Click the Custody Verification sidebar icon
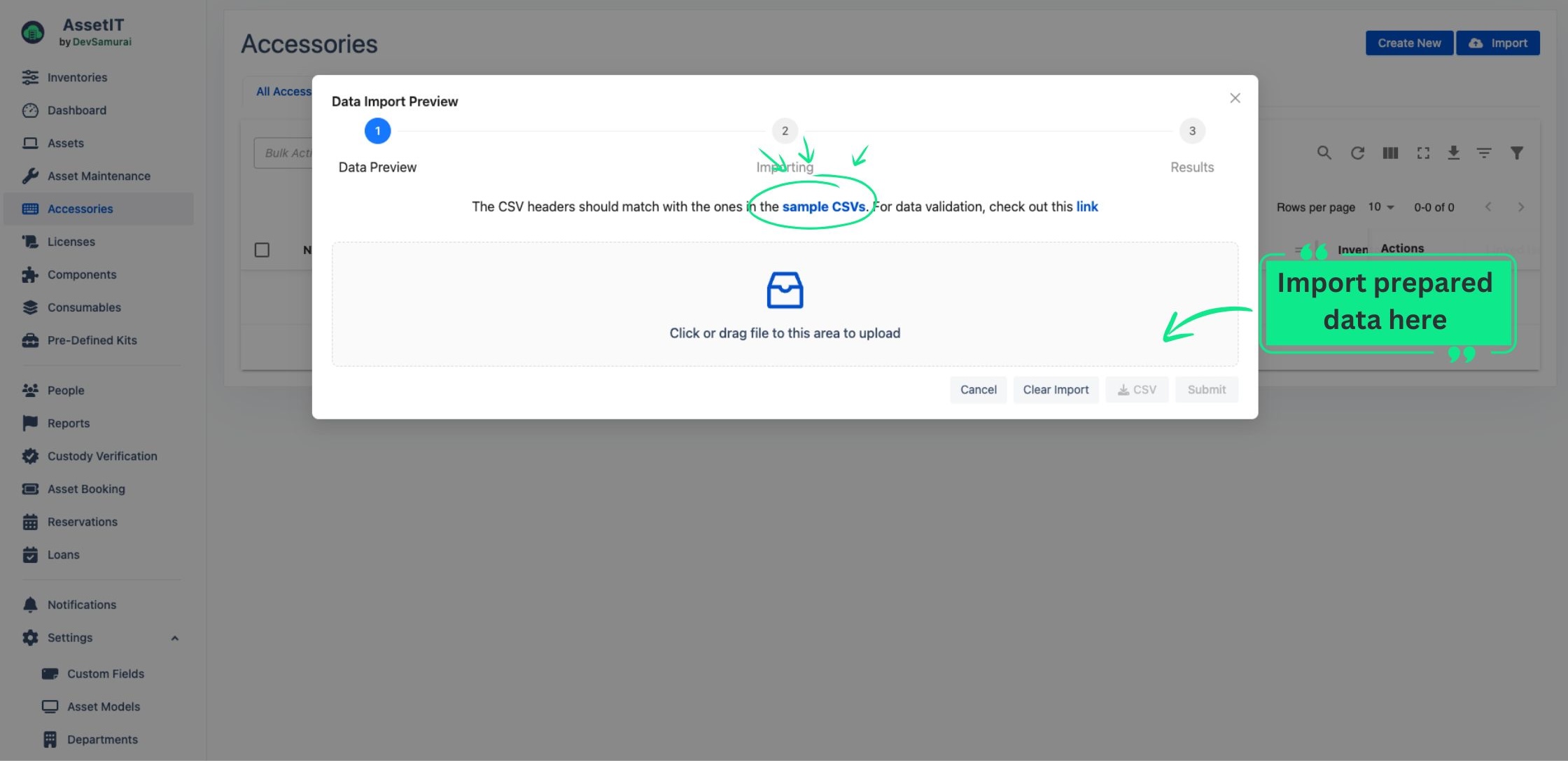 29,457
